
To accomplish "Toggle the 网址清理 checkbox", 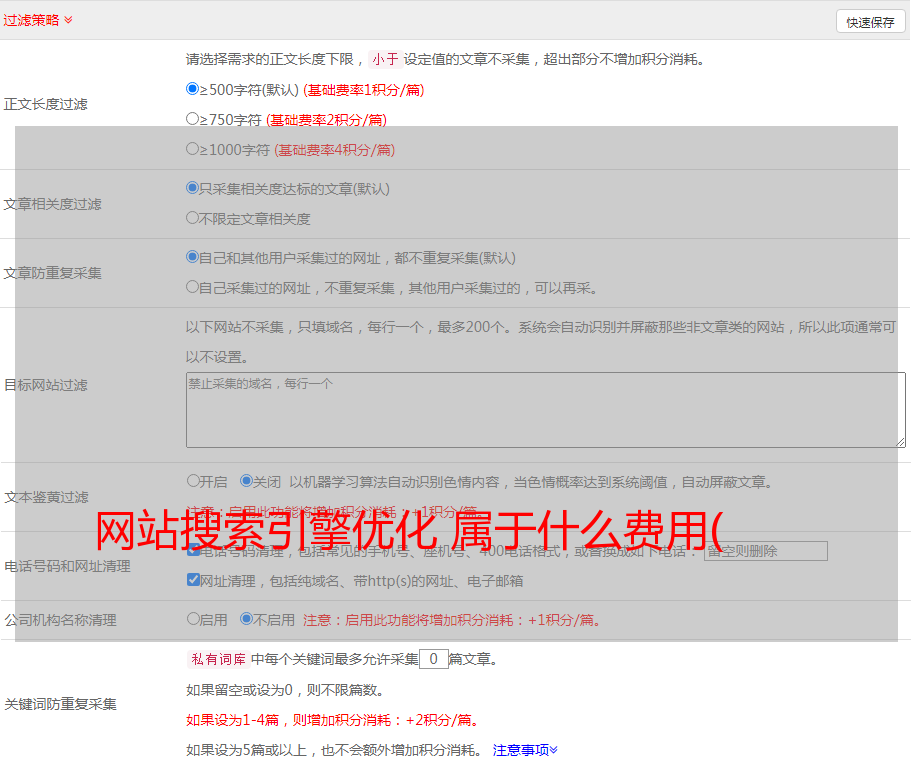I will [x=193, y=580].
